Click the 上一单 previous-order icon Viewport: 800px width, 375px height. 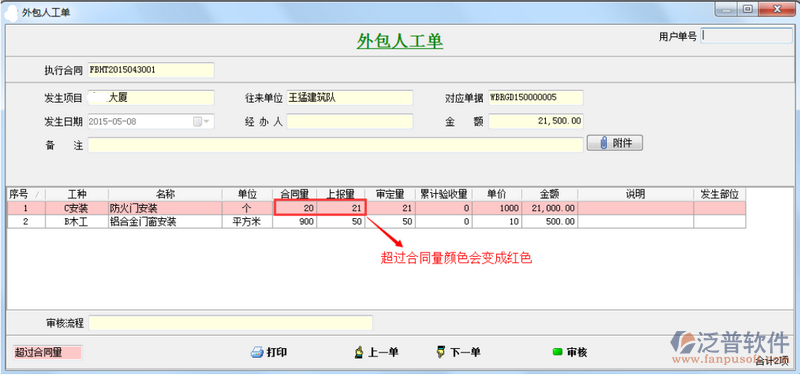(359, 352)
